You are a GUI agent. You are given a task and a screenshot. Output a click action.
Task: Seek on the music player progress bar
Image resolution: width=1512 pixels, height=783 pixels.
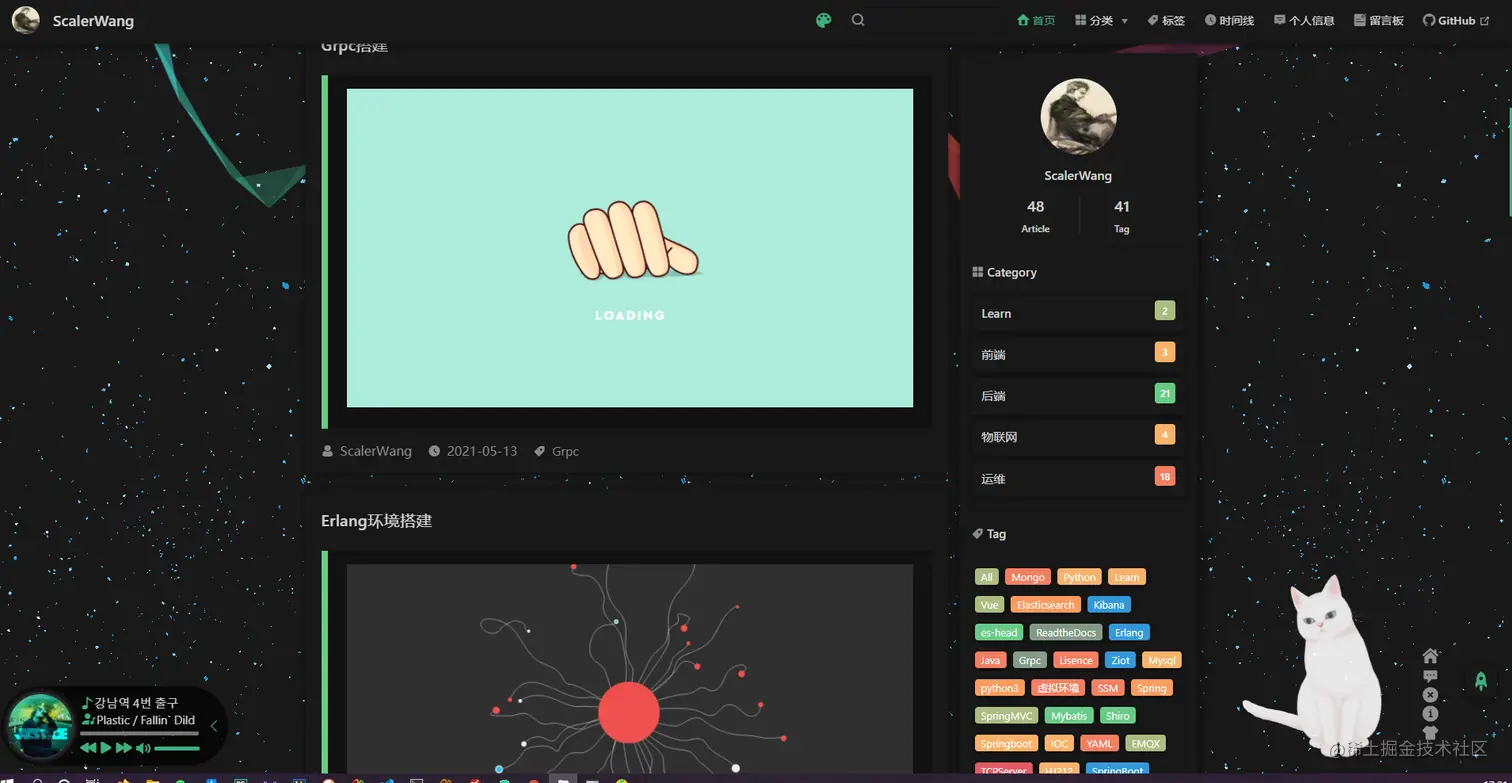(x=139, y=734)
